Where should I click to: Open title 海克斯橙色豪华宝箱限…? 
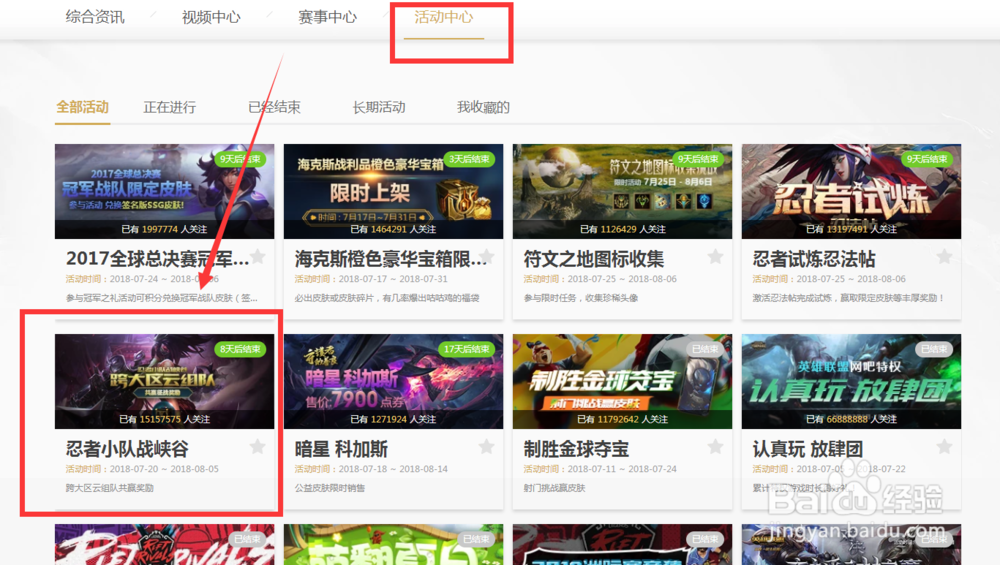pos(390,259)
